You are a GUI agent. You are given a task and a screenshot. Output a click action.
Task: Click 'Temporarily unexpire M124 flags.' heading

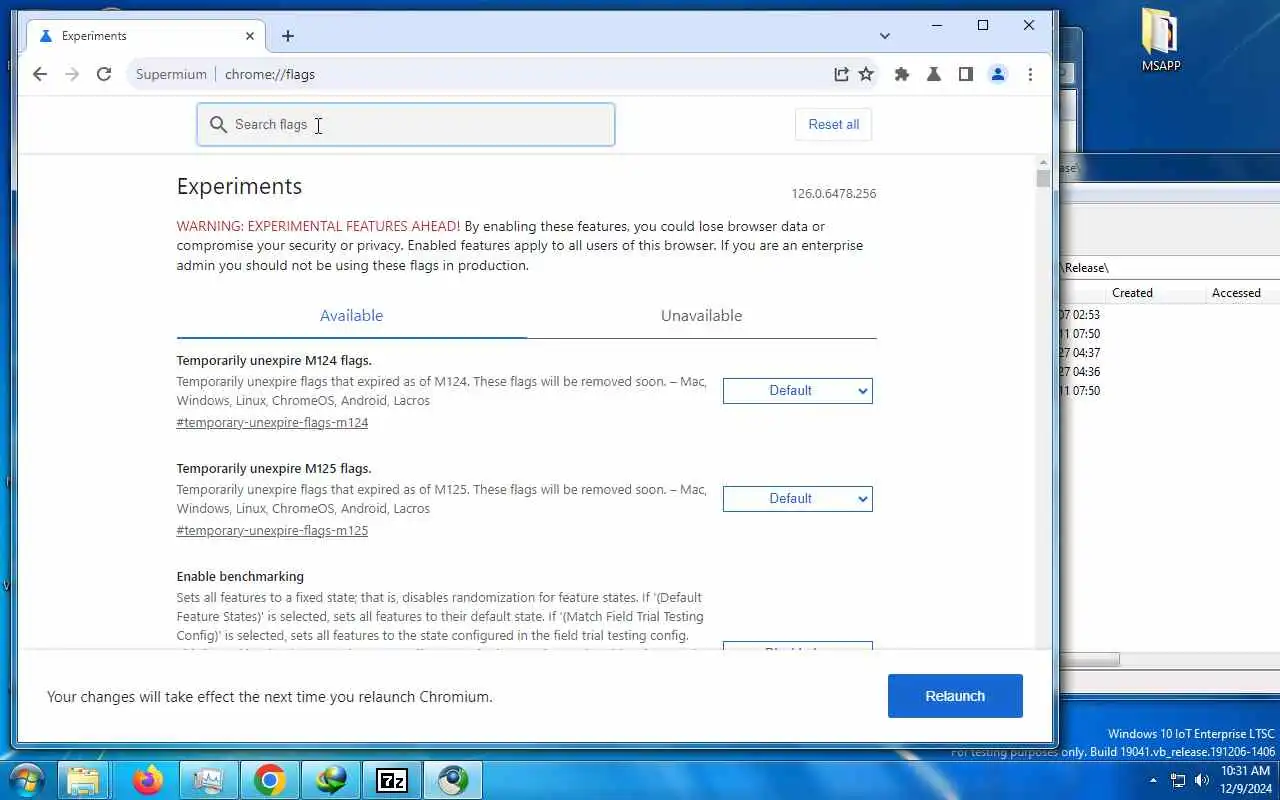pos(274,361)
